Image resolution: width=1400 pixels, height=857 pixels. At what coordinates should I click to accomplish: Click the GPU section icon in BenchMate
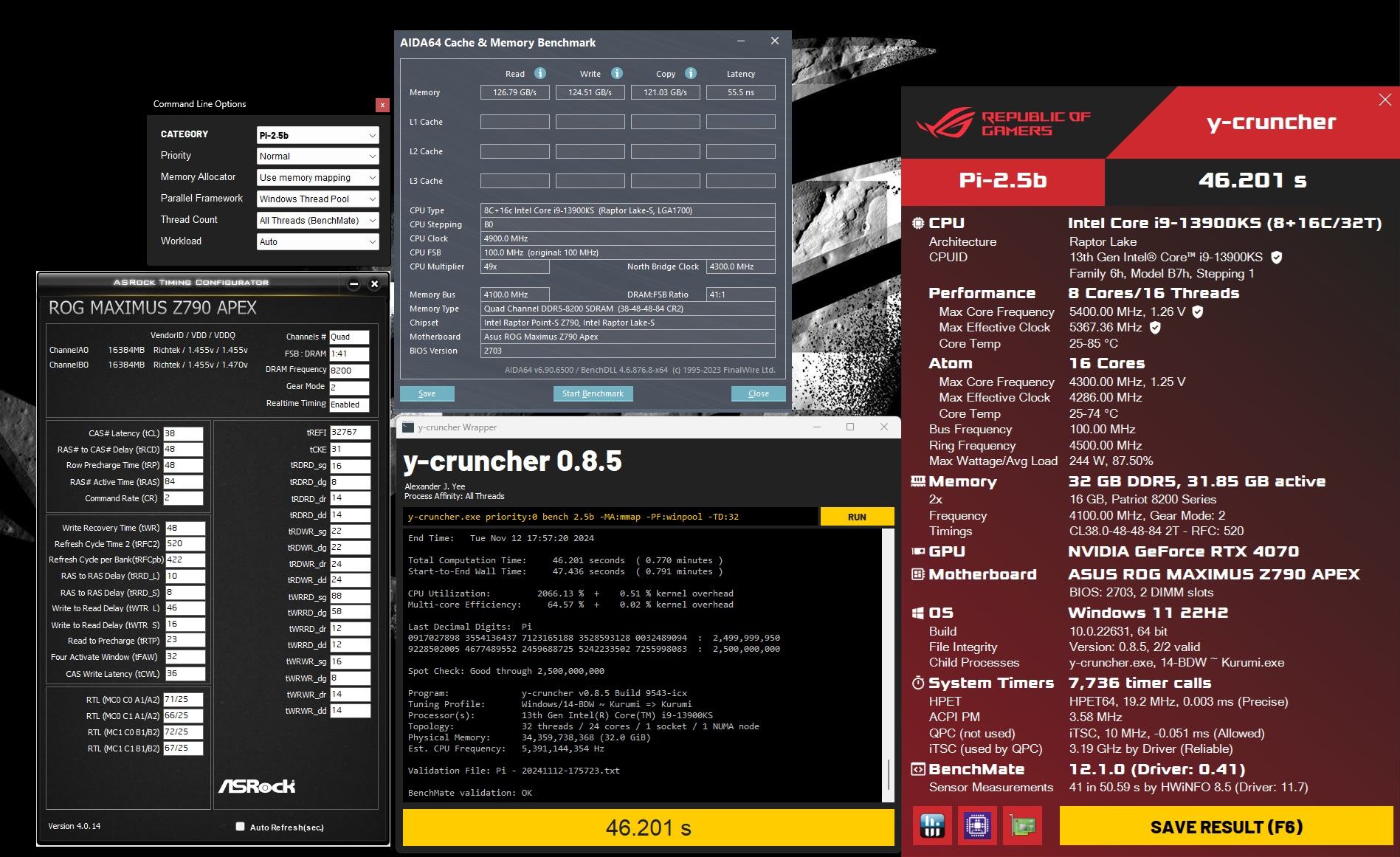[x=918, y=551]
